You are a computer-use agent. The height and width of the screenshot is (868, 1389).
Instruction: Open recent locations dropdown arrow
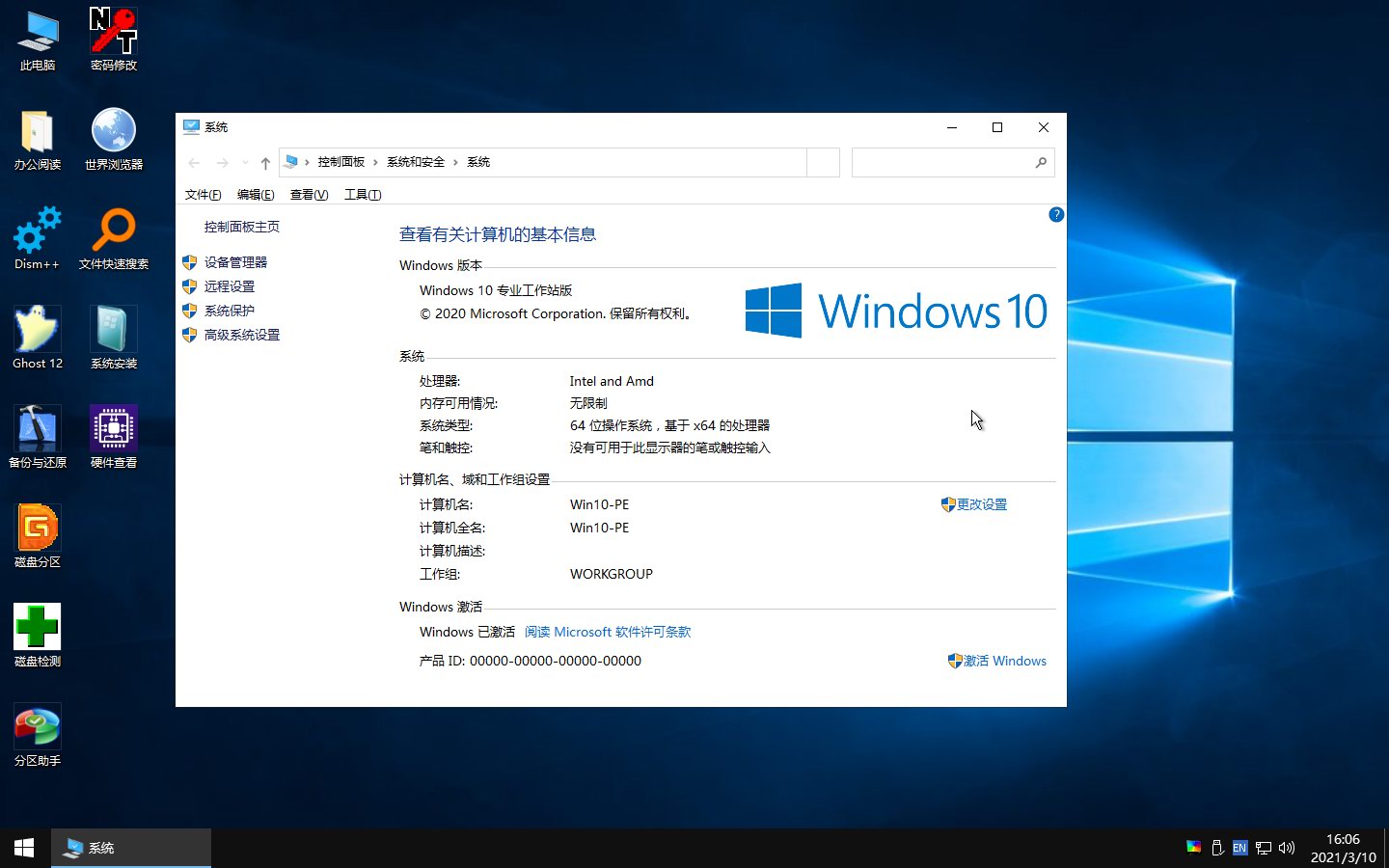245,163
